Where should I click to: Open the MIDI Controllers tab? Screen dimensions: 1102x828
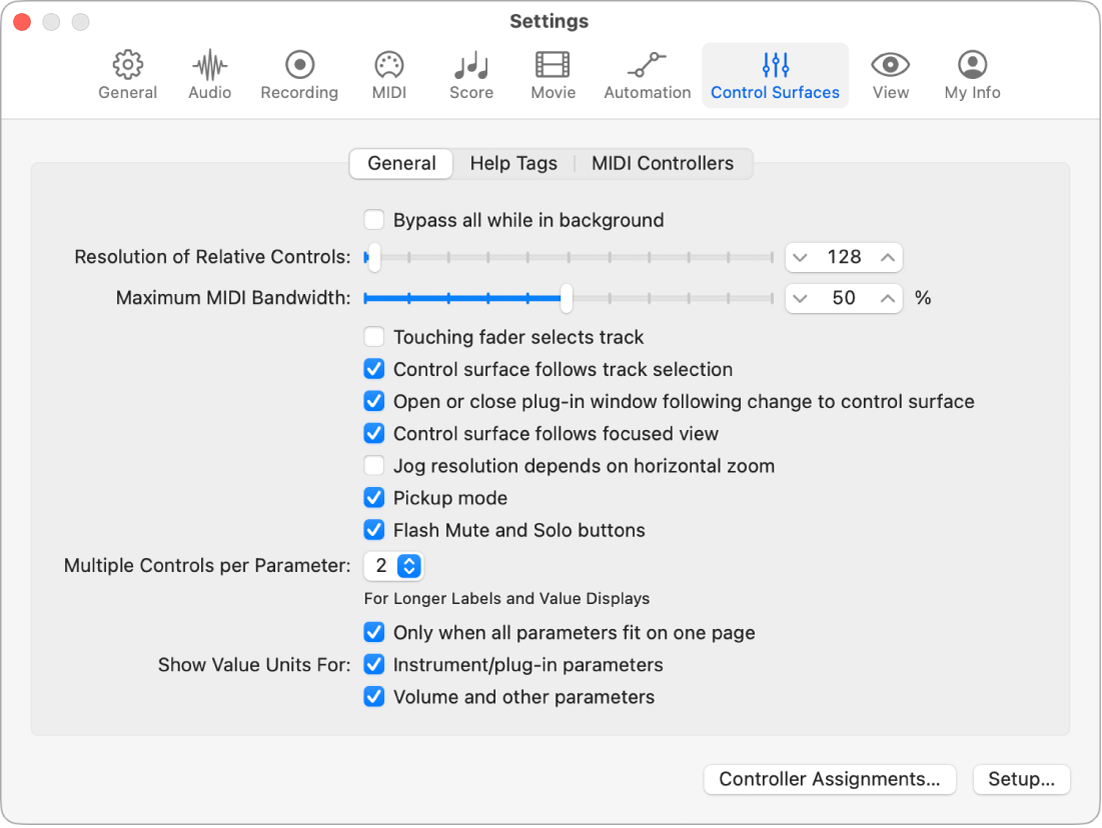tap(663, 163)
